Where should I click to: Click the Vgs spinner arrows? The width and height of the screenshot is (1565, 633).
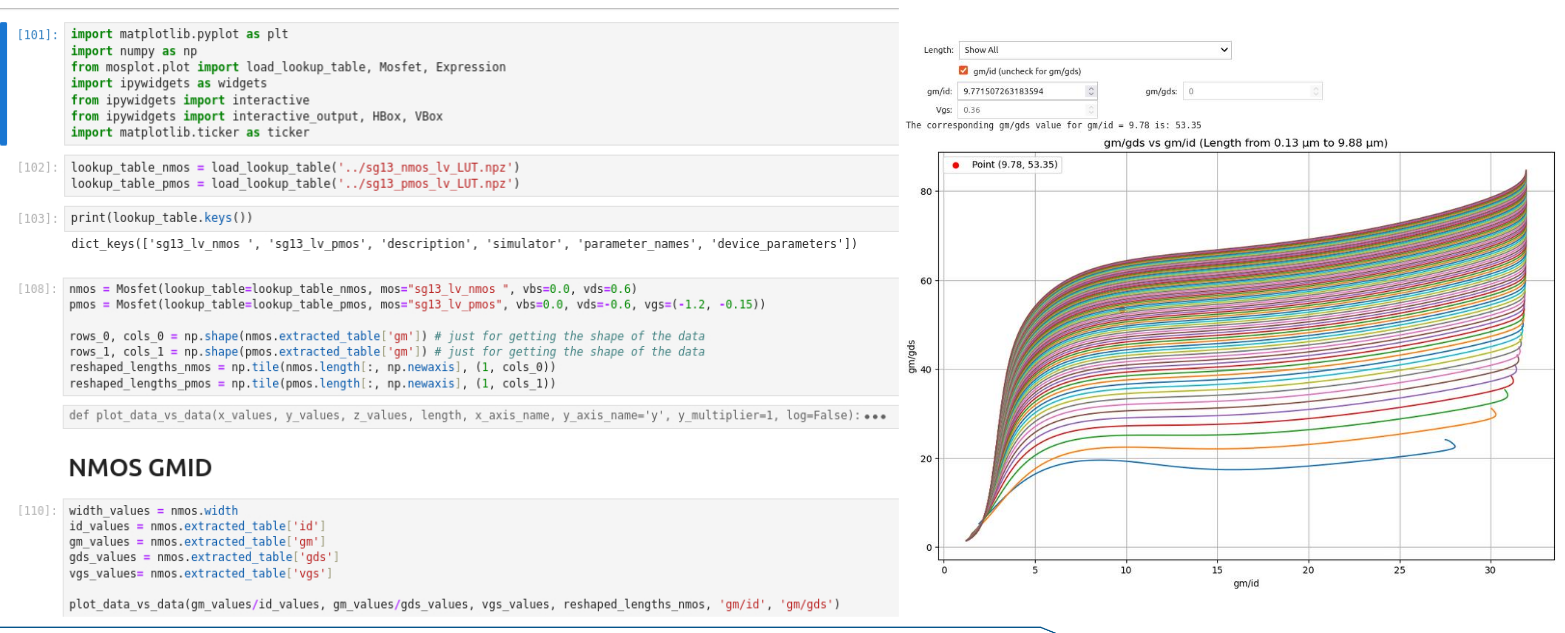(1091, 110)
